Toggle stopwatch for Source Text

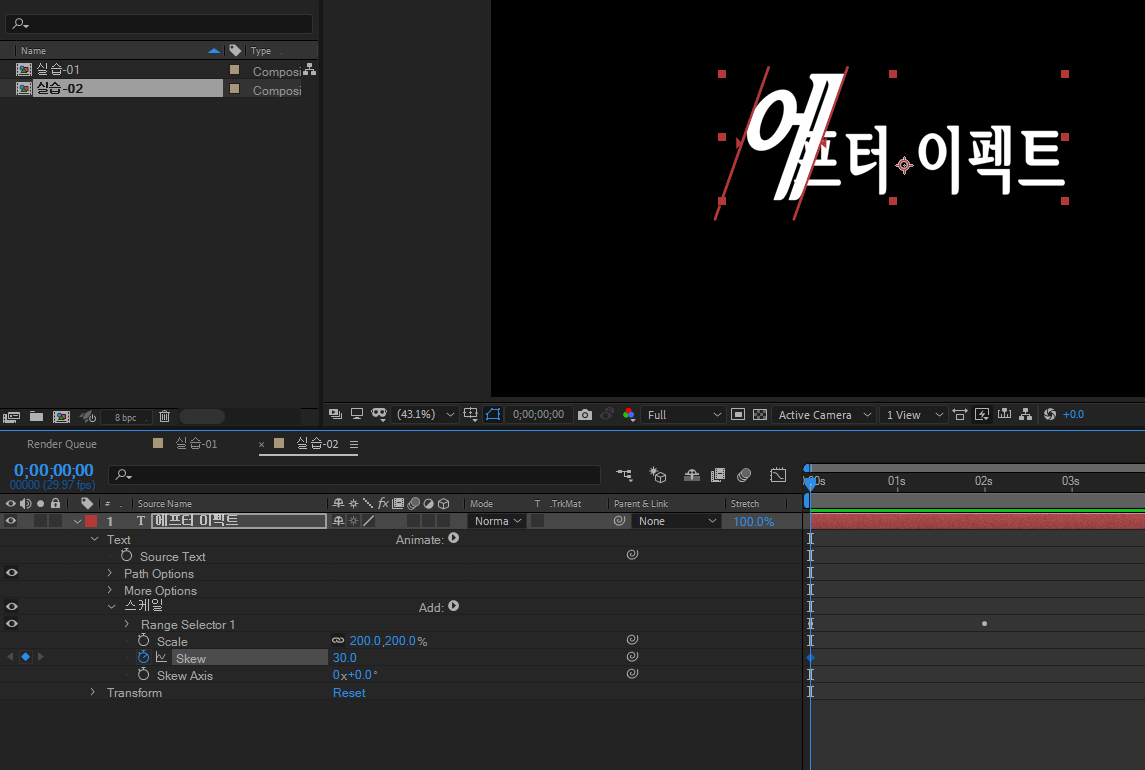(x=126, y=556)
